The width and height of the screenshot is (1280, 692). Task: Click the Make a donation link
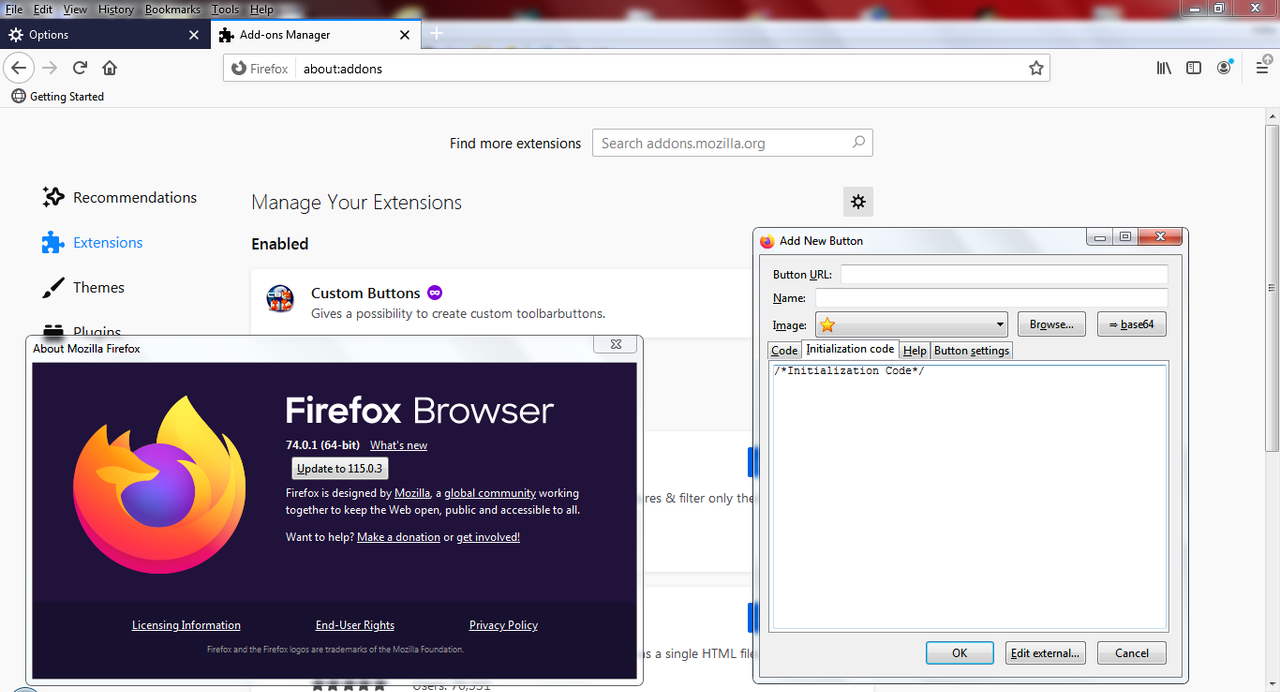pyautogui.click(x=398, y=537)
